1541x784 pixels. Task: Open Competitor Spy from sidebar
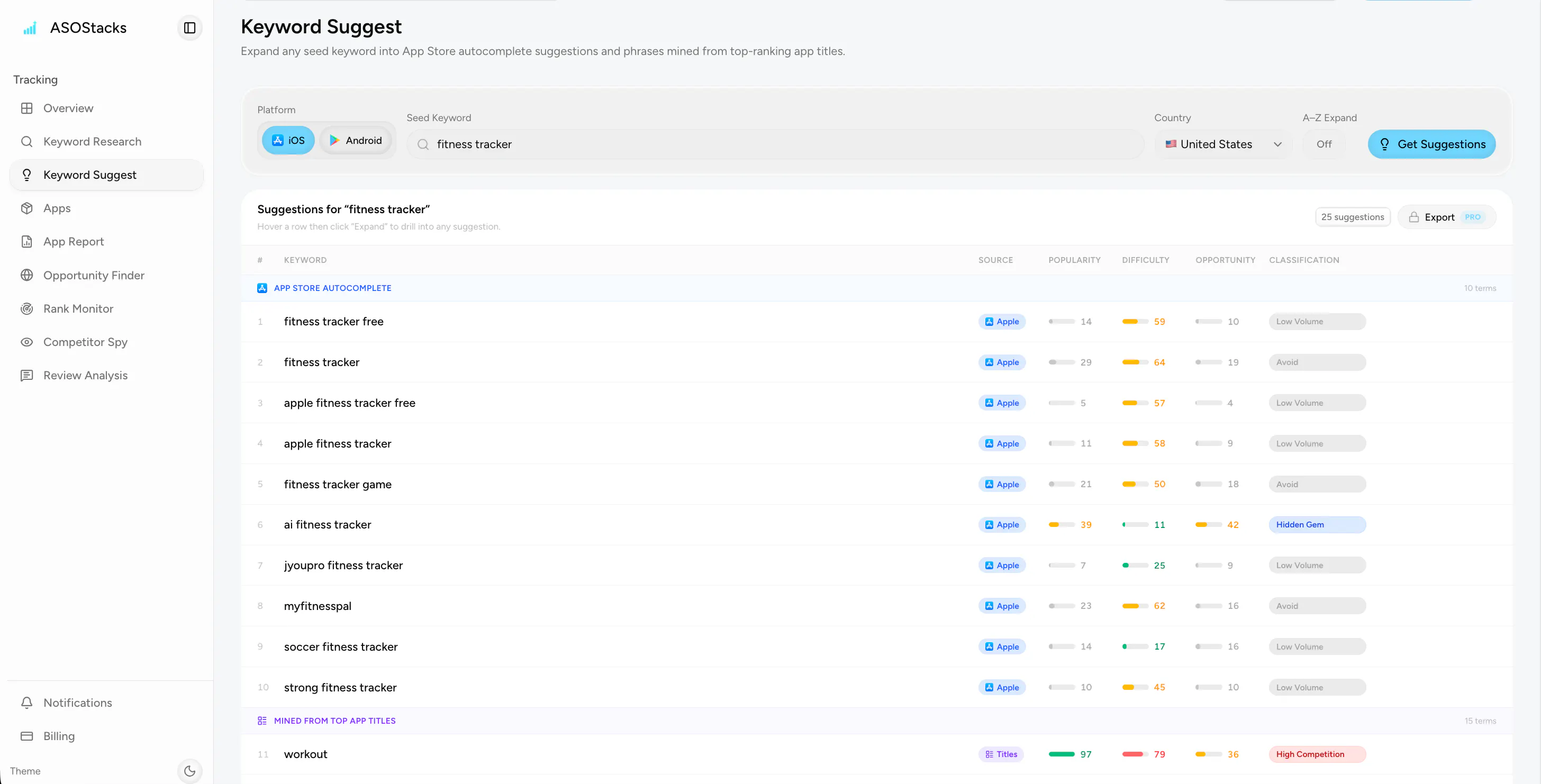[106, 342]
